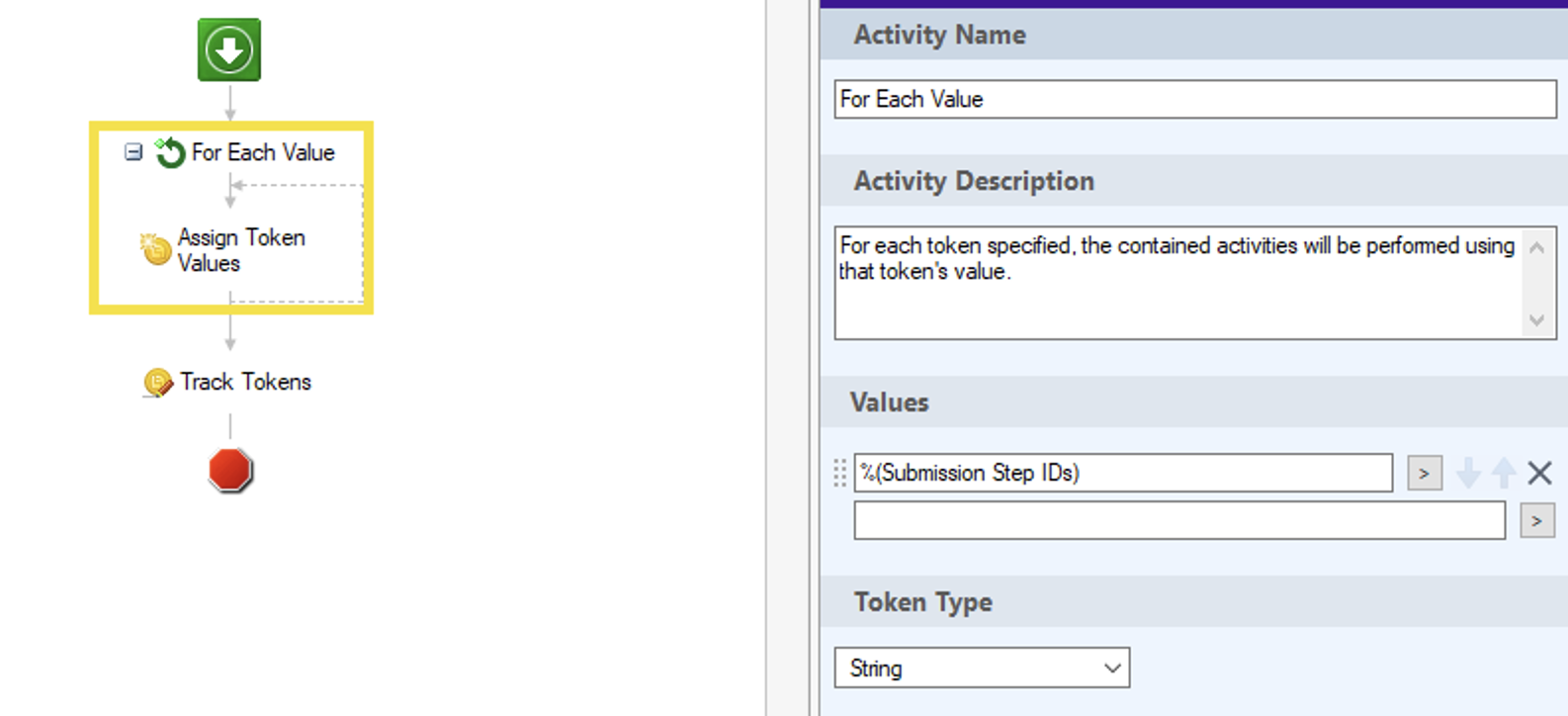Move the Submission Step IDs value up
This screenshot has height=716, width=1568.
coord(1504,473)
